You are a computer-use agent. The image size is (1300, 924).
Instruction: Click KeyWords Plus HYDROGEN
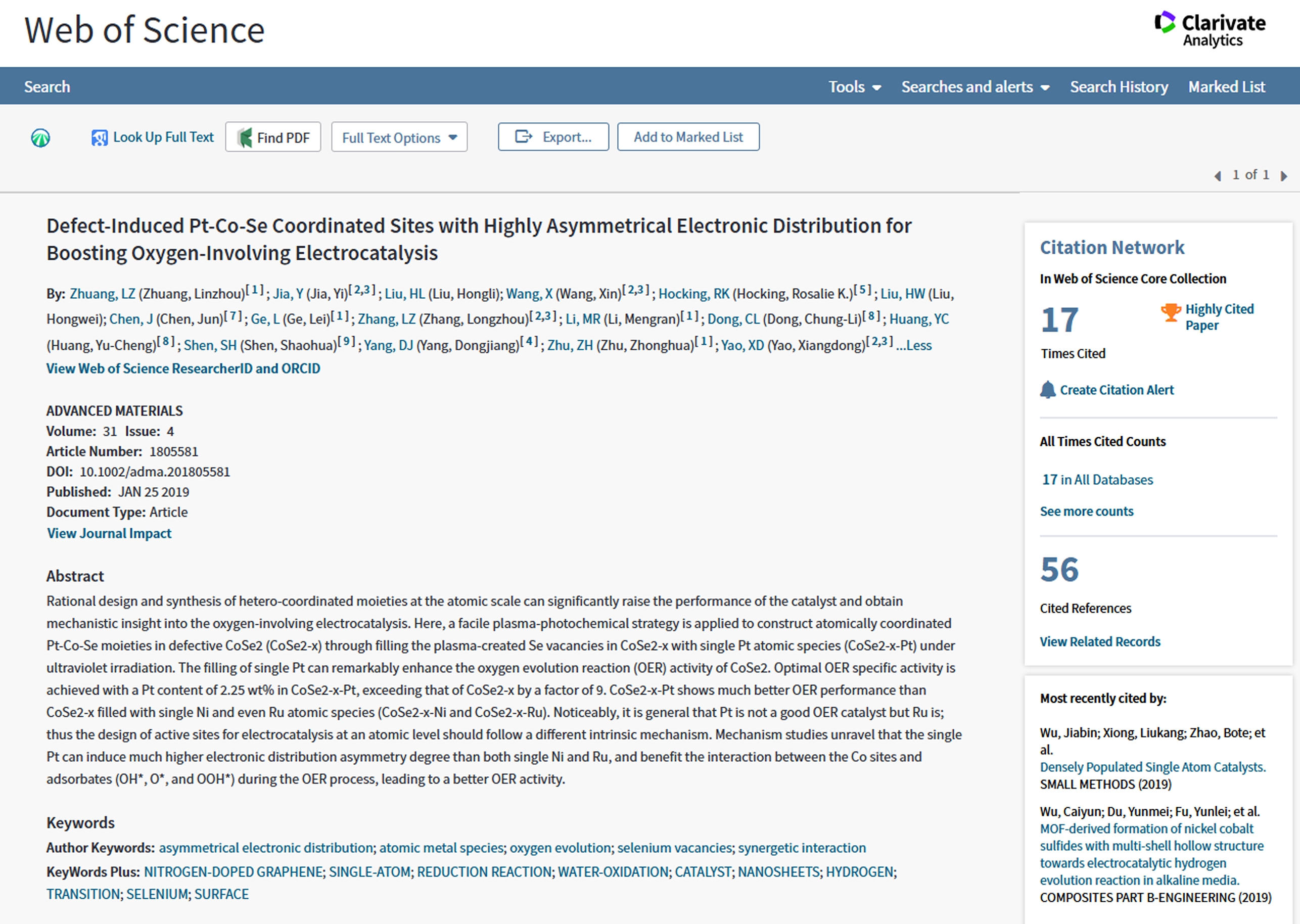[860, 872]
